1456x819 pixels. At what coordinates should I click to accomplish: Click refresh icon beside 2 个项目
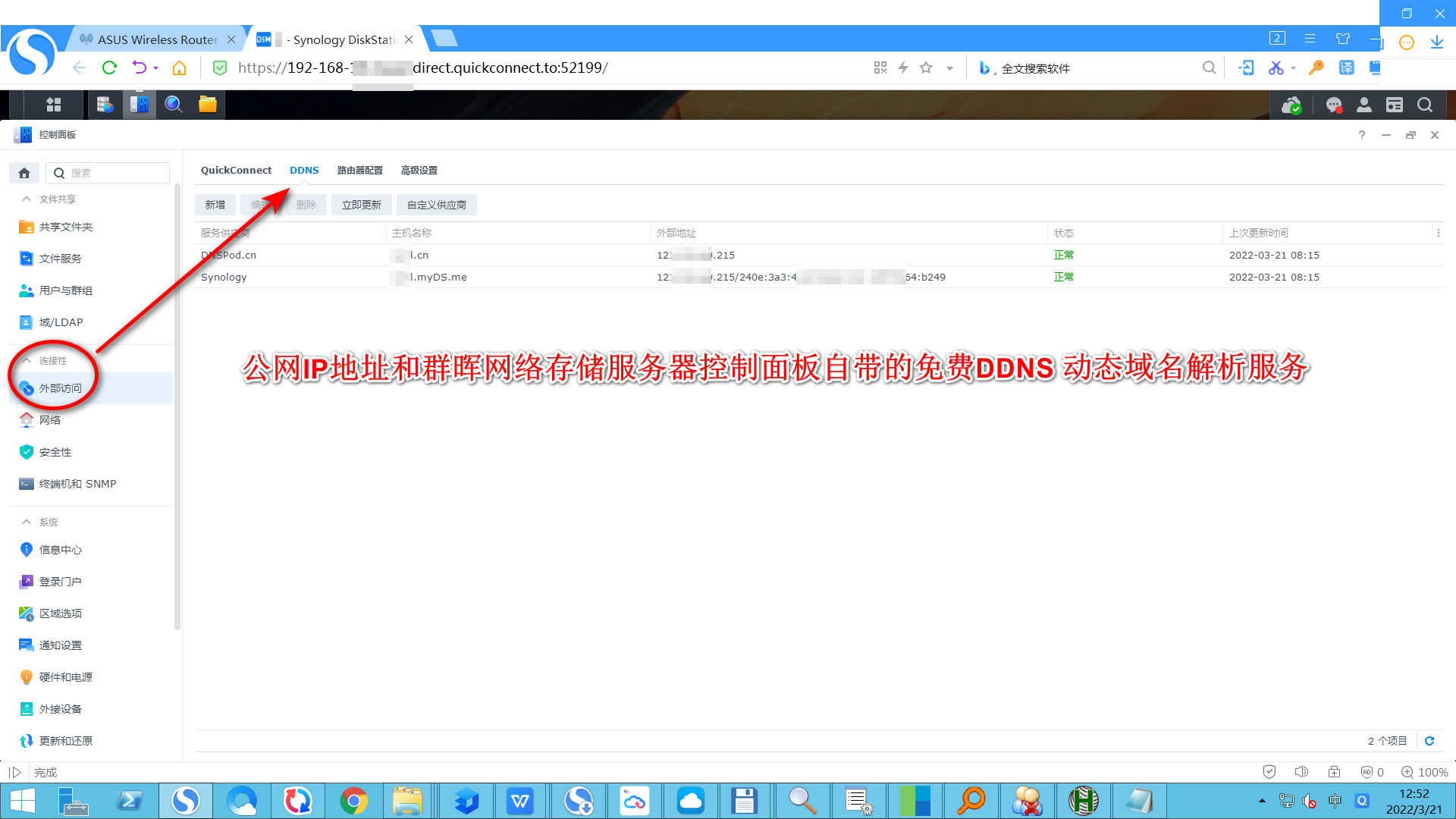pos(1429,741)
